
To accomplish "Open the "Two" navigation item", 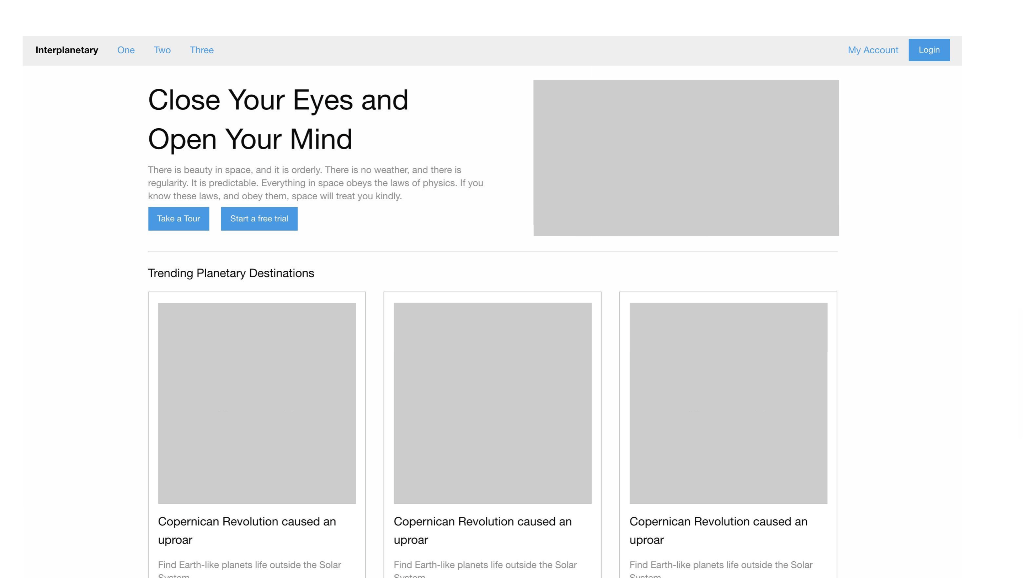I will [162, 50].
